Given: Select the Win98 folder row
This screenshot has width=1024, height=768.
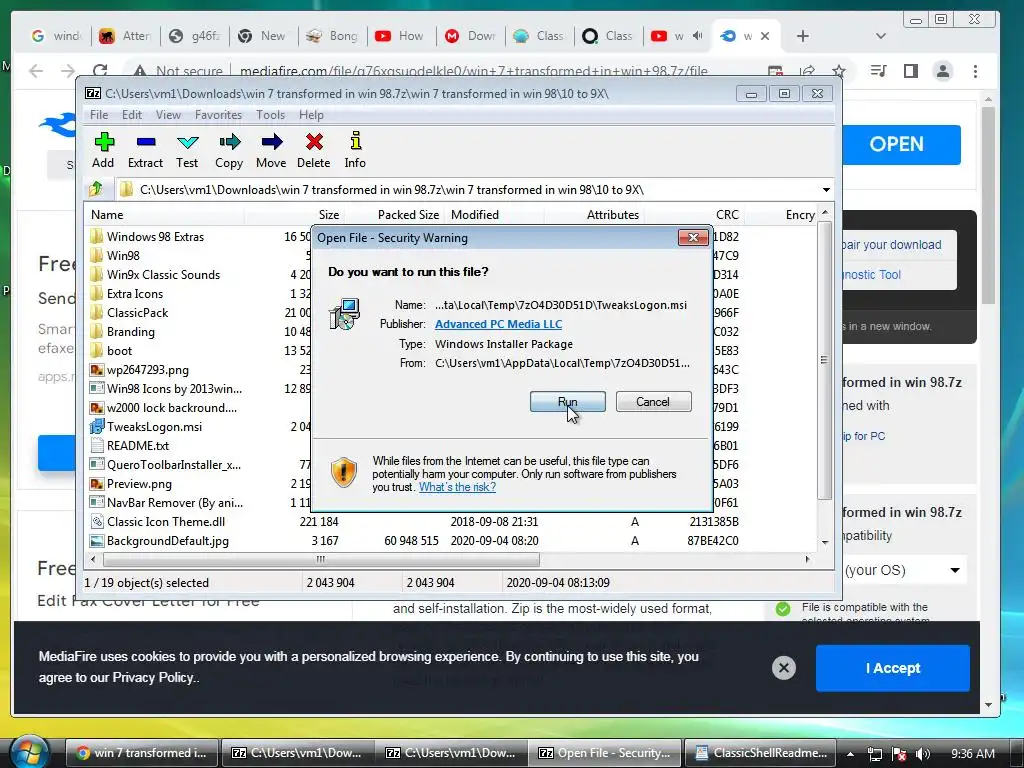Looking at the screenshot, I should (x=123, y=255).
